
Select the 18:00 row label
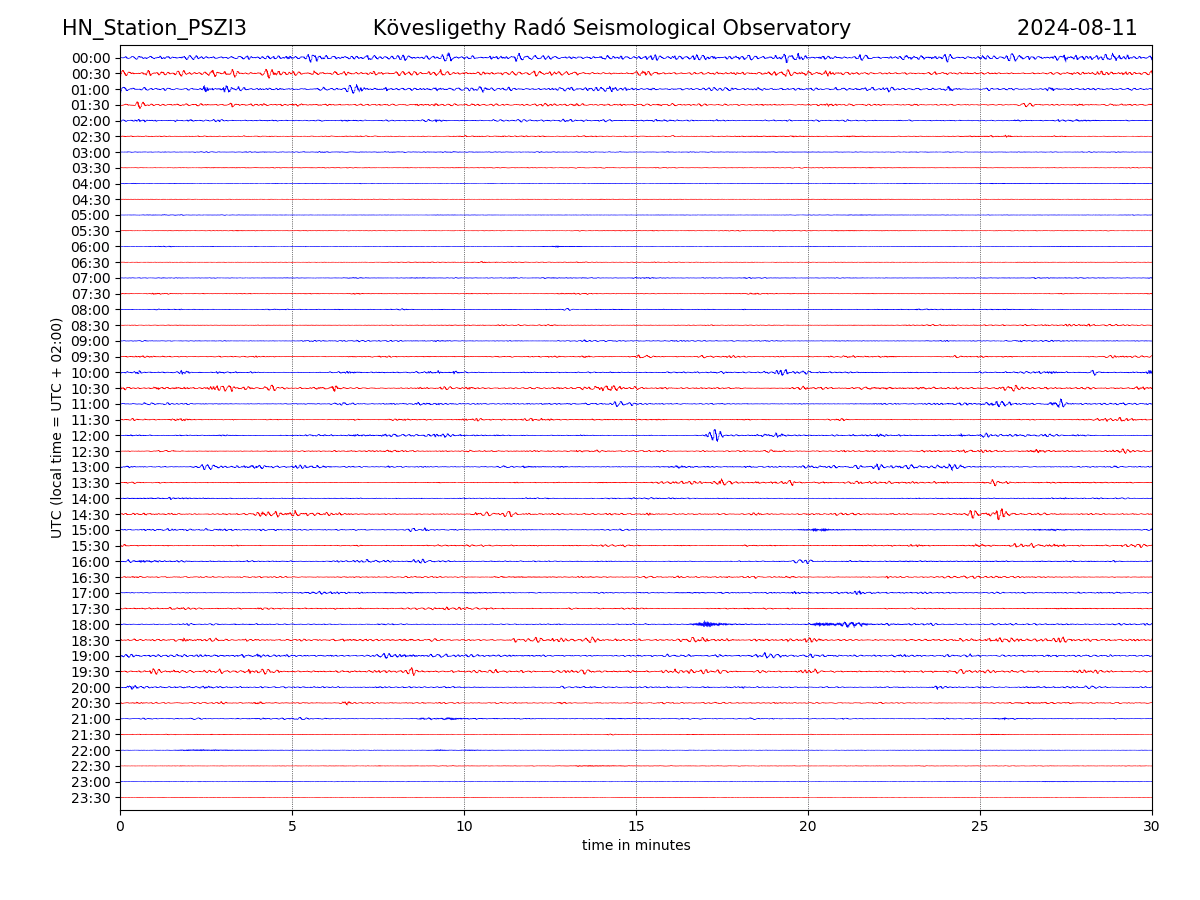coord(90,625)
